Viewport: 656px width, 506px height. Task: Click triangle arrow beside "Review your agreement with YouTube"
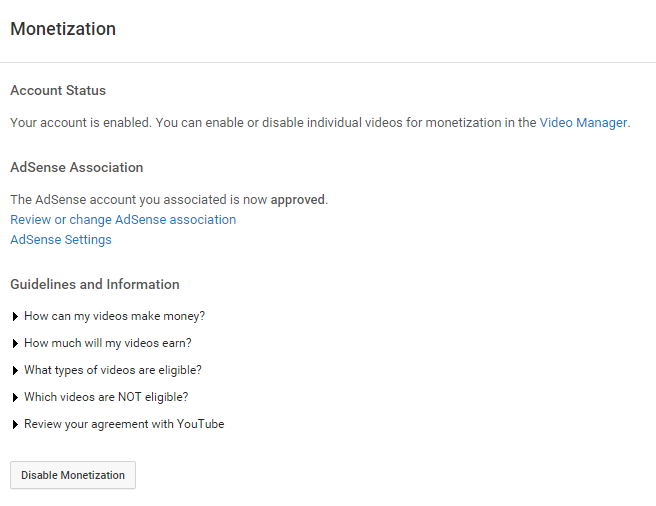(15, 424)
